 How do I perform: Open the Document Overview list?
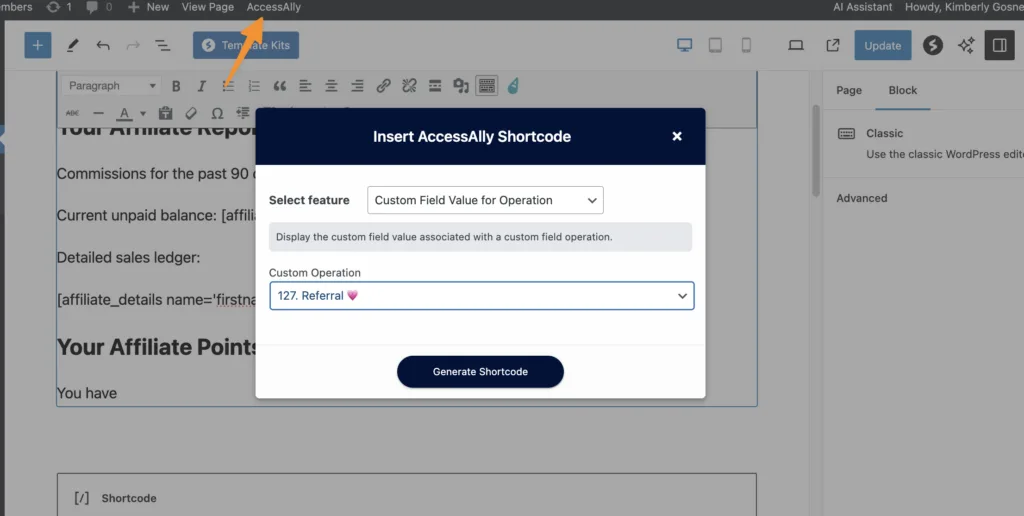point(162,45)
